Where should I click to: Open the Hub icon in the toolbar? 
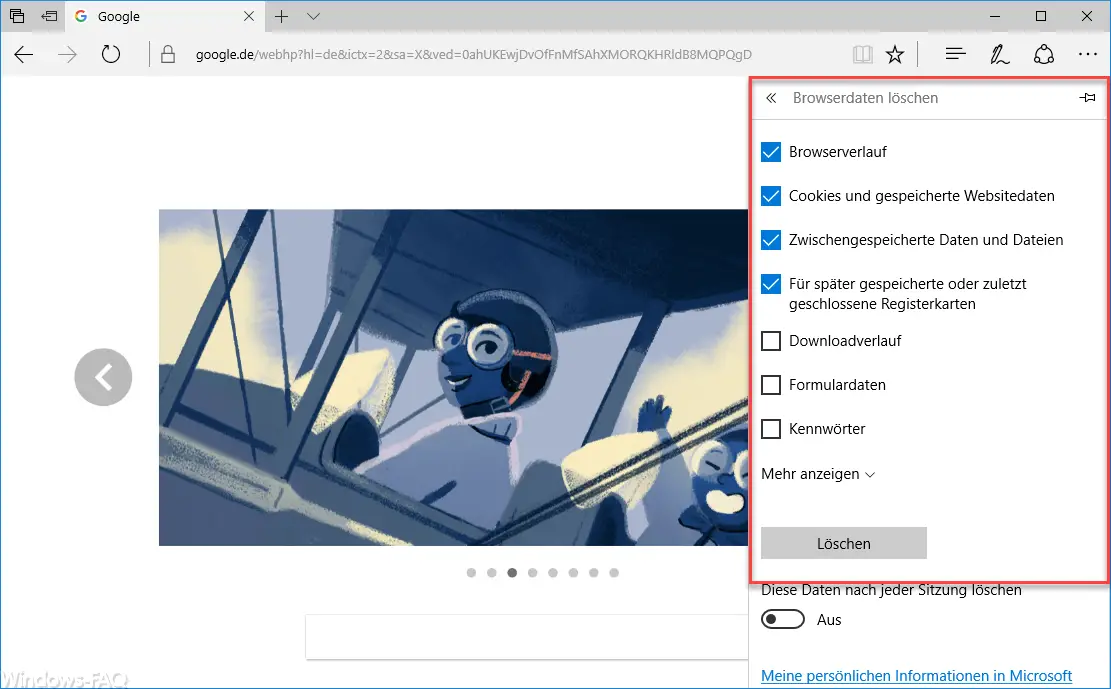tap(955, 54)
